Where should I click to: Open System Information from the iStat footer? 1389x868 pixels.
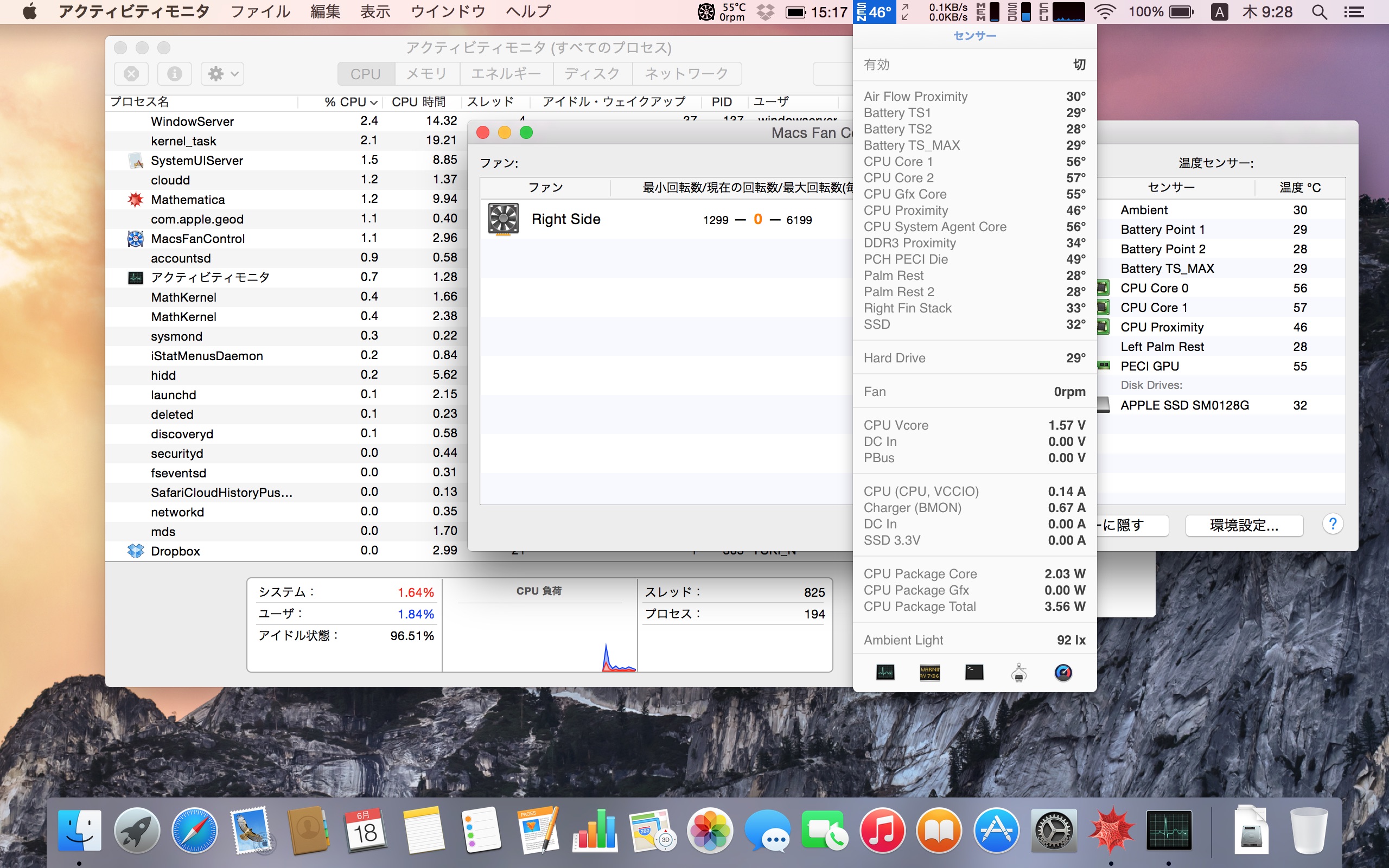click(x=1019, y=672)
